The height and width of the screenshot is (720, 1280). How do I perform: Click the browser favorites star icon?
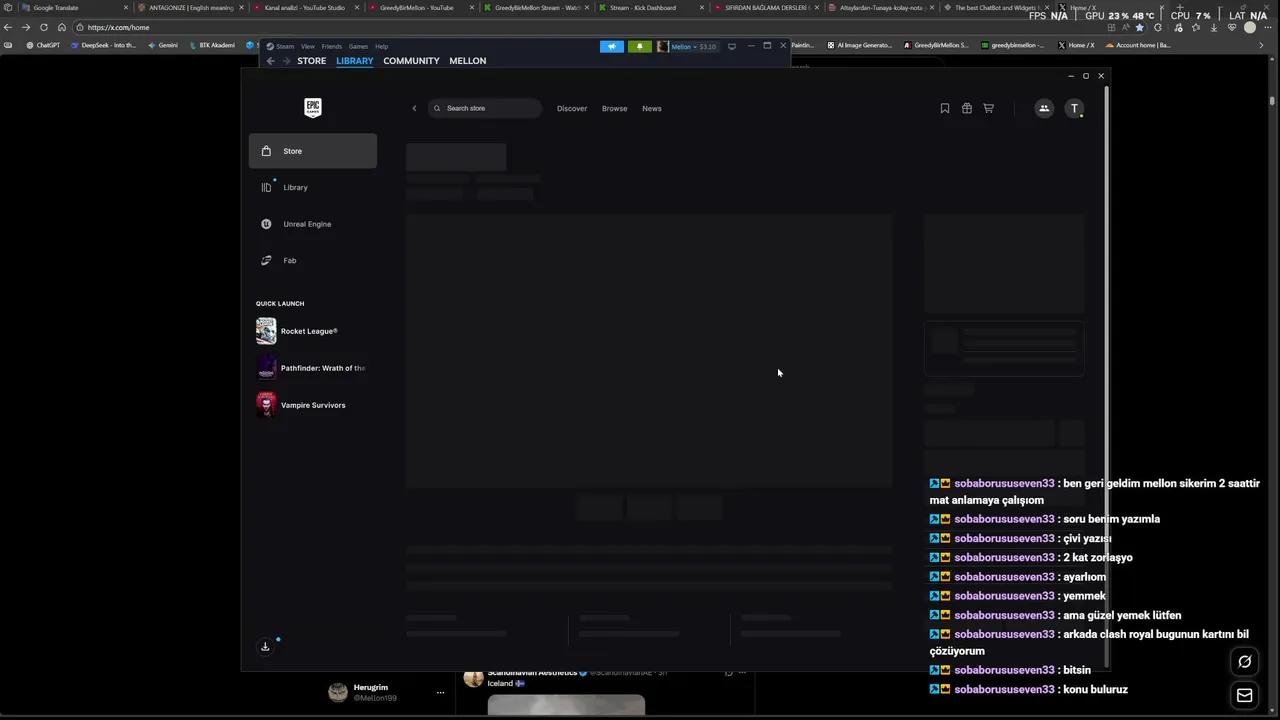[x=1139, y=27]
